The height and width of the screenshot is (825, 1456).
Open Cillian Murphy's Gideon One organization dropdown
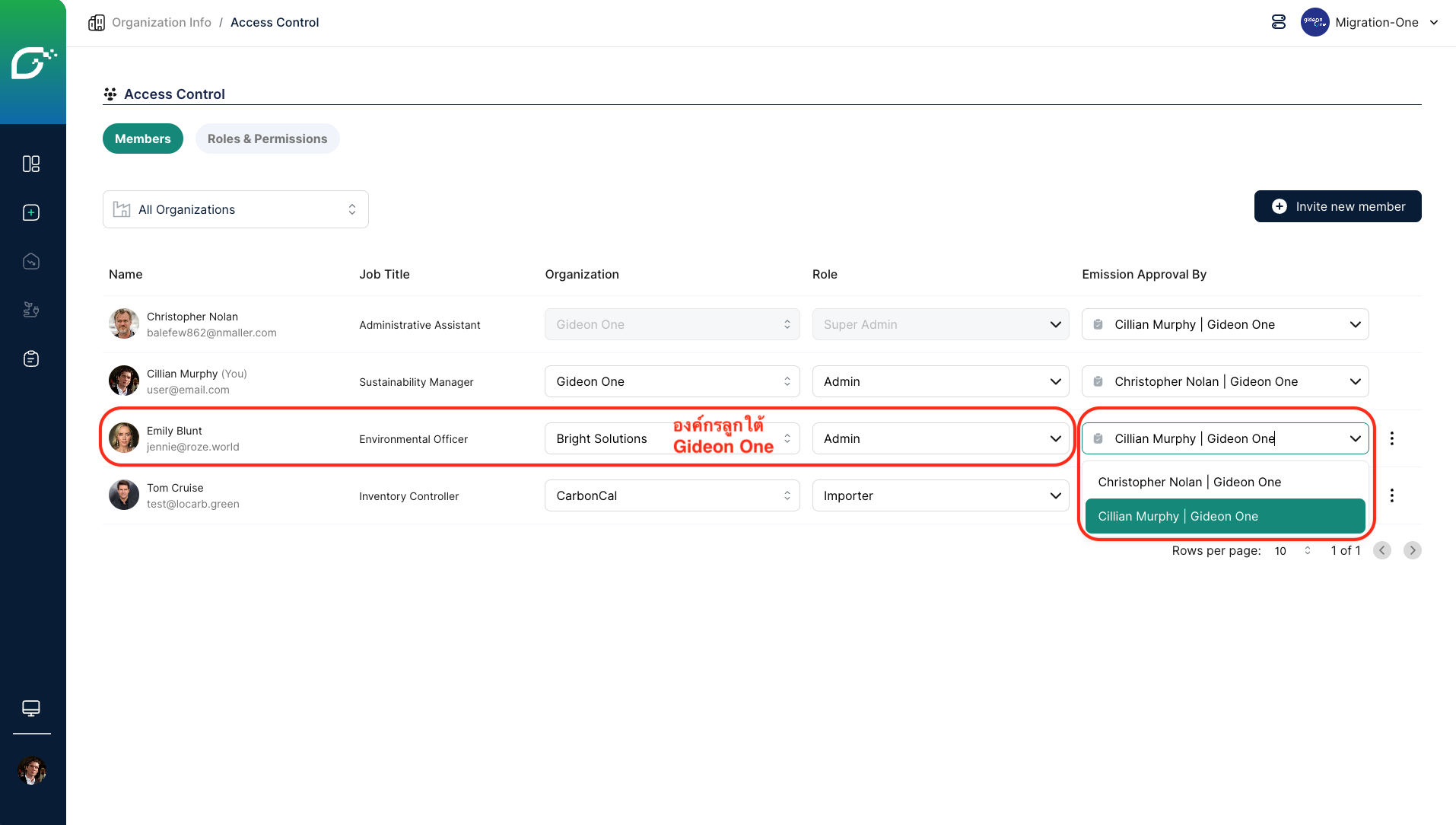point(672,381)
